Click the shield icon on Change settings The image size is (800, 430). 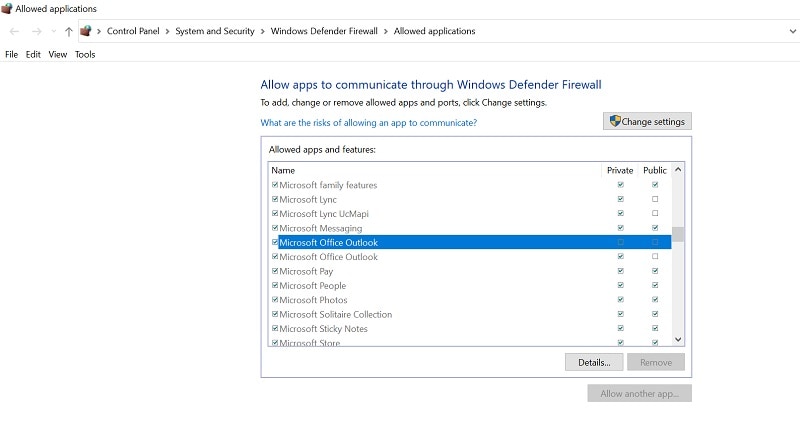(615, 121)
